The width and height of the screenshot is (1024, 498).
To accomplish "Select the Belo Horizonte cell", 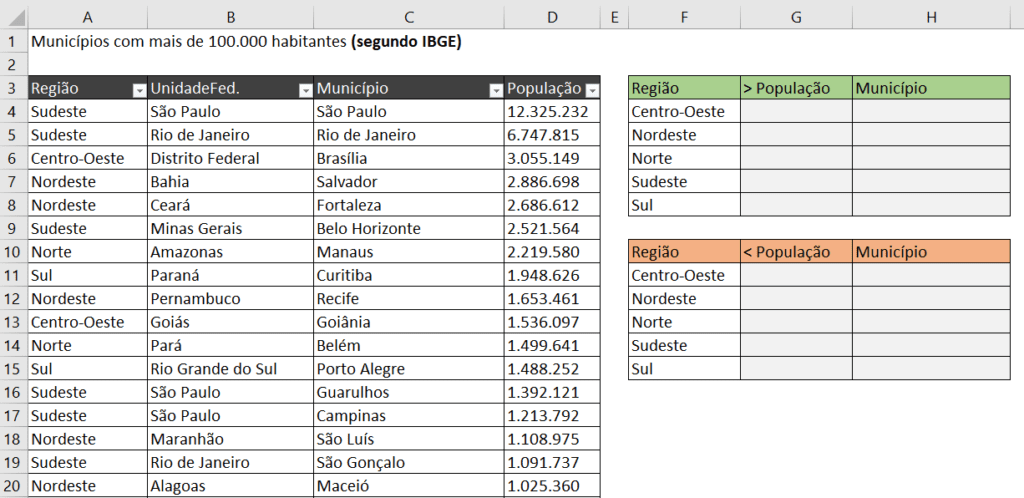I will [x=408, y=228].
